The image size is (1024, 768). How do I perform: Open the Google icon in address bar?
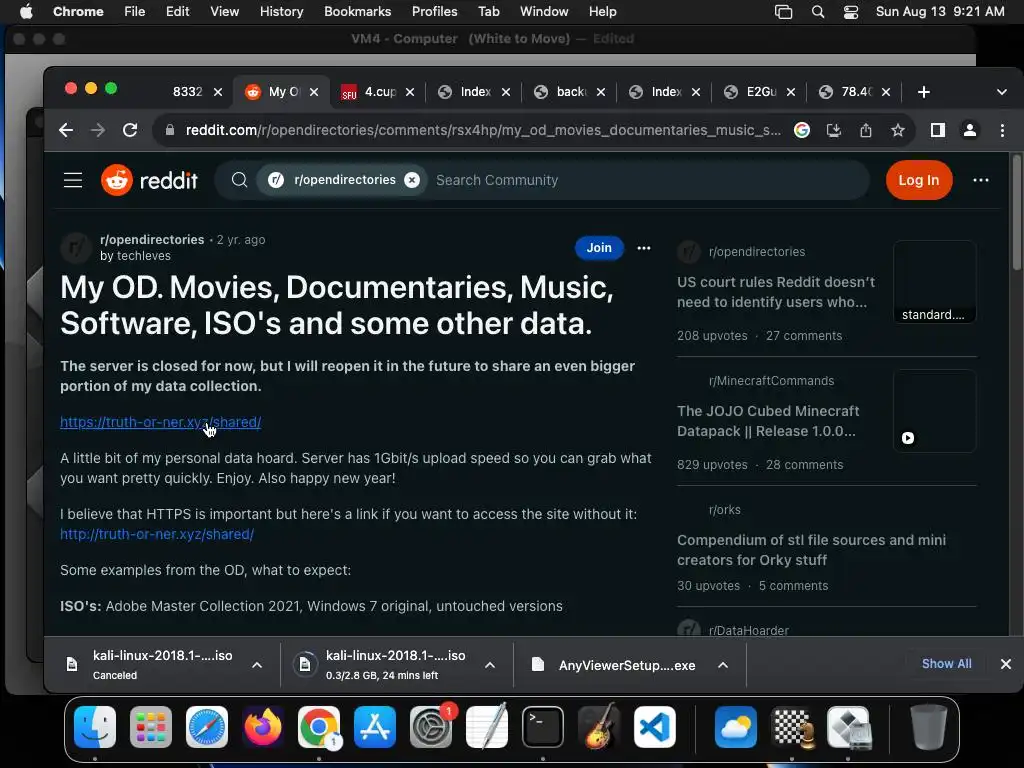[x=802, y=130]
